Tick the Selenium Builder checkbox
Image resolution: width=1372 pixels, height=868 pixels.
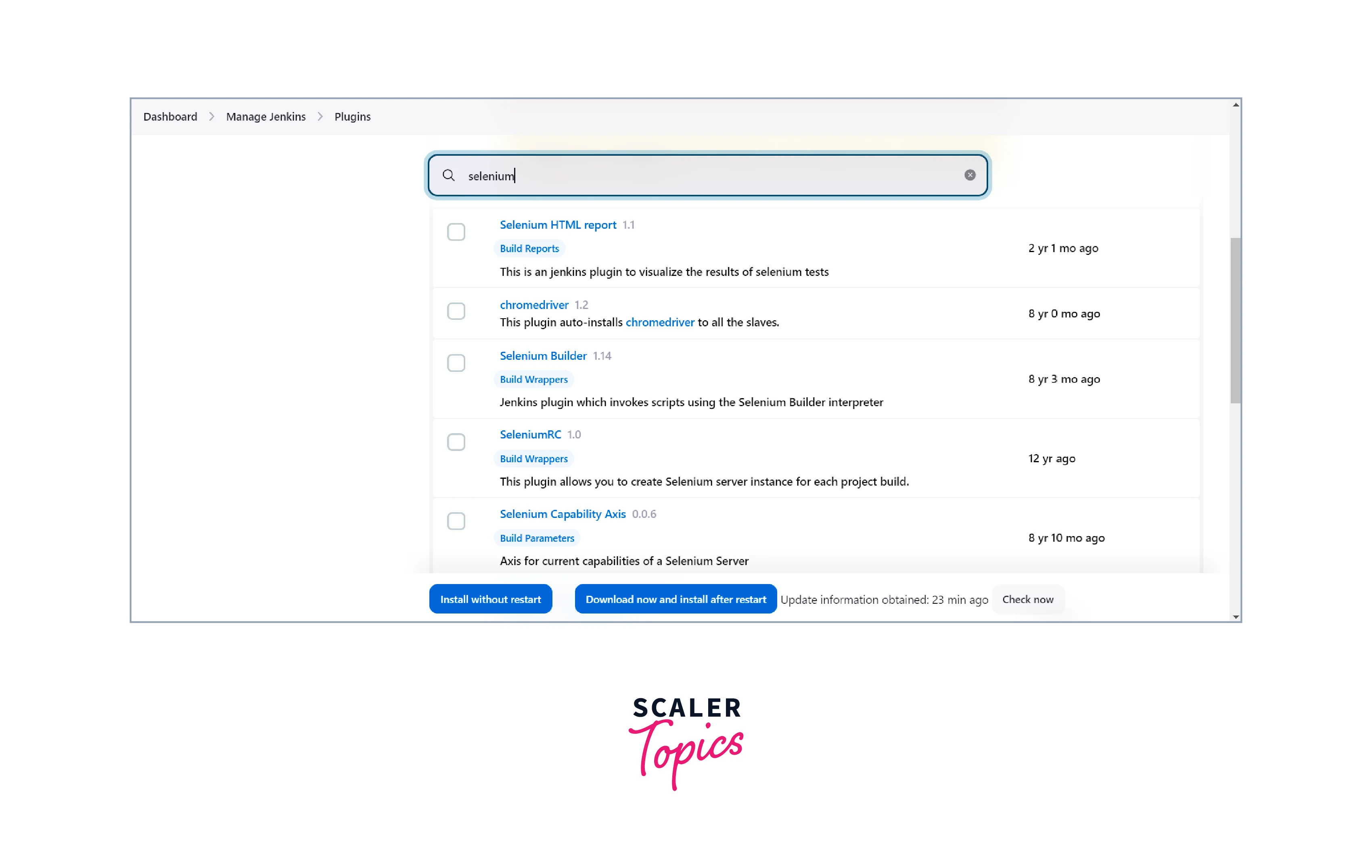pyautogui.click(x=456, y=363)
